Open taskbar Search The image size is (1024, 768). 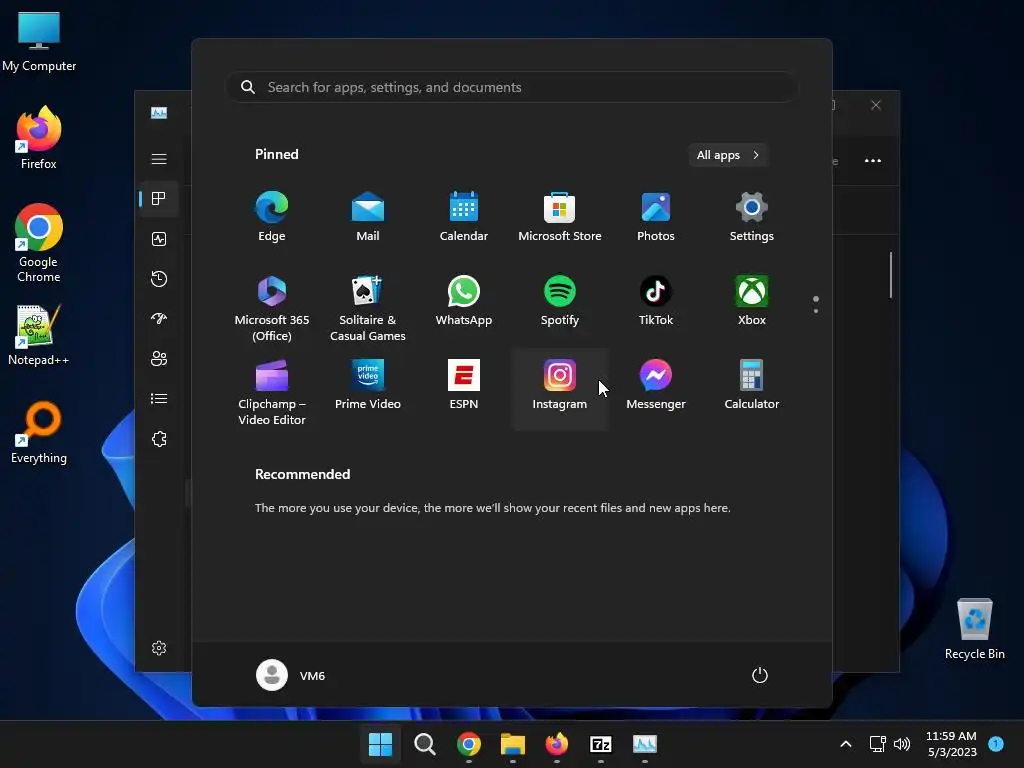coord(424,744)
